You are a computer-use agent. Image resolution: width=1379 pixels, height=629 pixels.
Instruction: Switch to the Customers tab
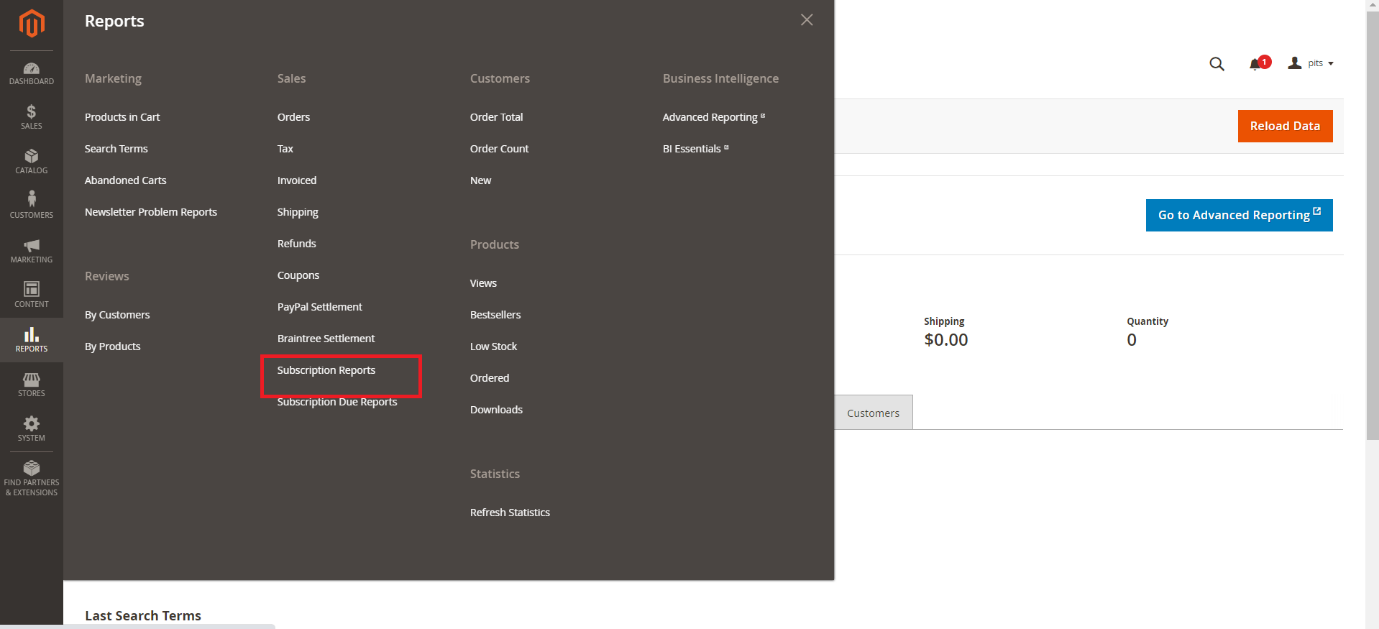point(873,413)
